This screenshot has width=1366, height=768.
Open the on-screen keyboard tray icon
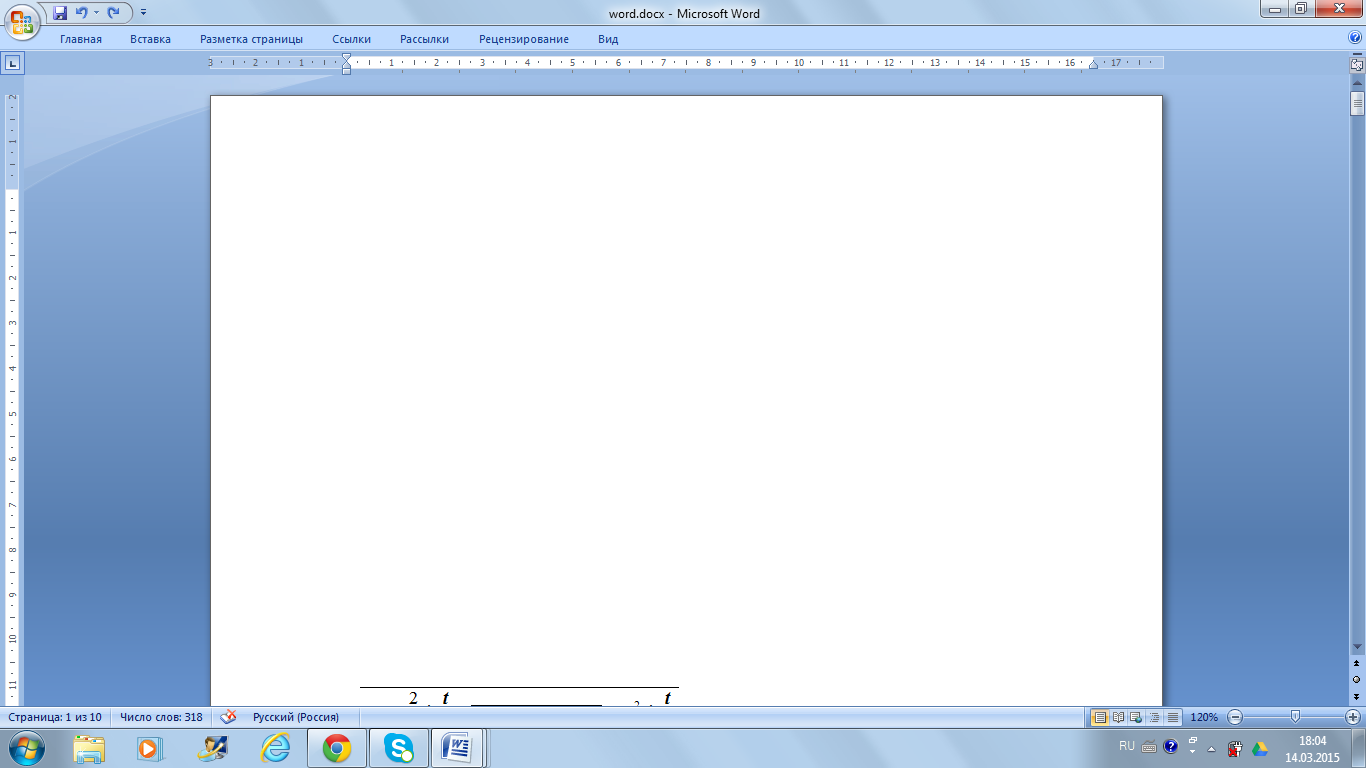click(1149, 746)
